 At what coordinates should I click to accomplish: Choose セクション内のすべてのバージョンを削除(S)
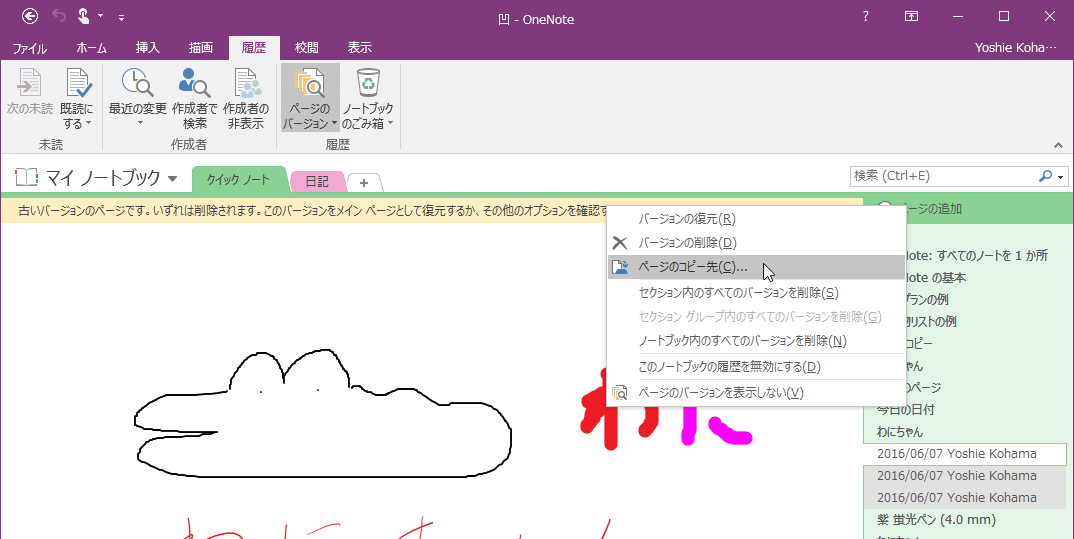tap(756, 292)
